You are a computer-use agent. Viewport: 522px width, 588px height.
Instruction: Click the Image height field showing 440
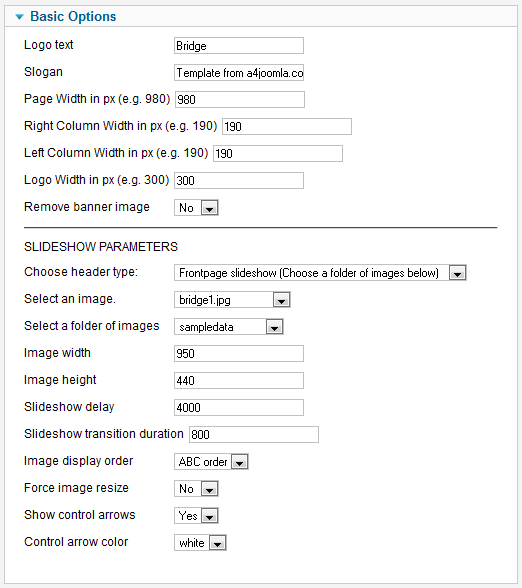(x=239, y=381)
